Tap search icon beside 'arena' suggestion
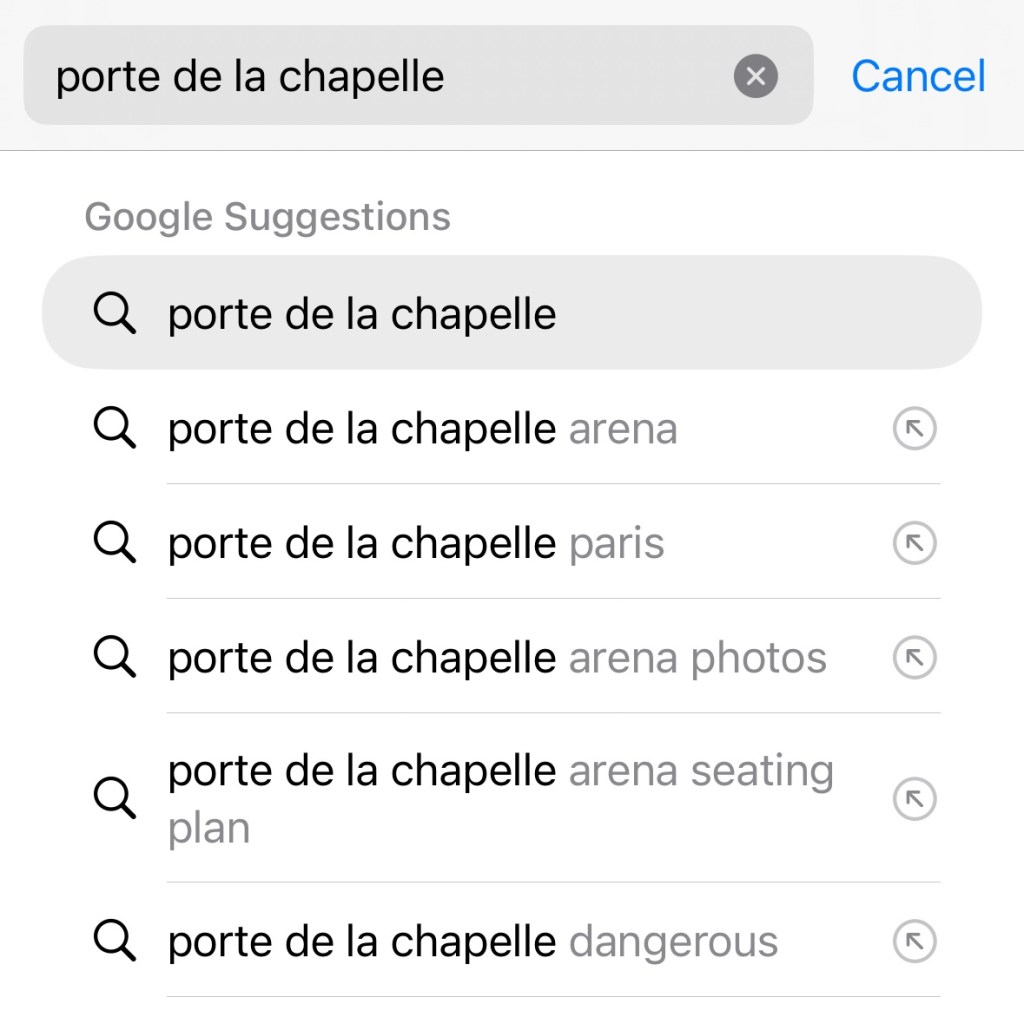The width and height of the screenshot is (1024, 1017). click(115, 430)
